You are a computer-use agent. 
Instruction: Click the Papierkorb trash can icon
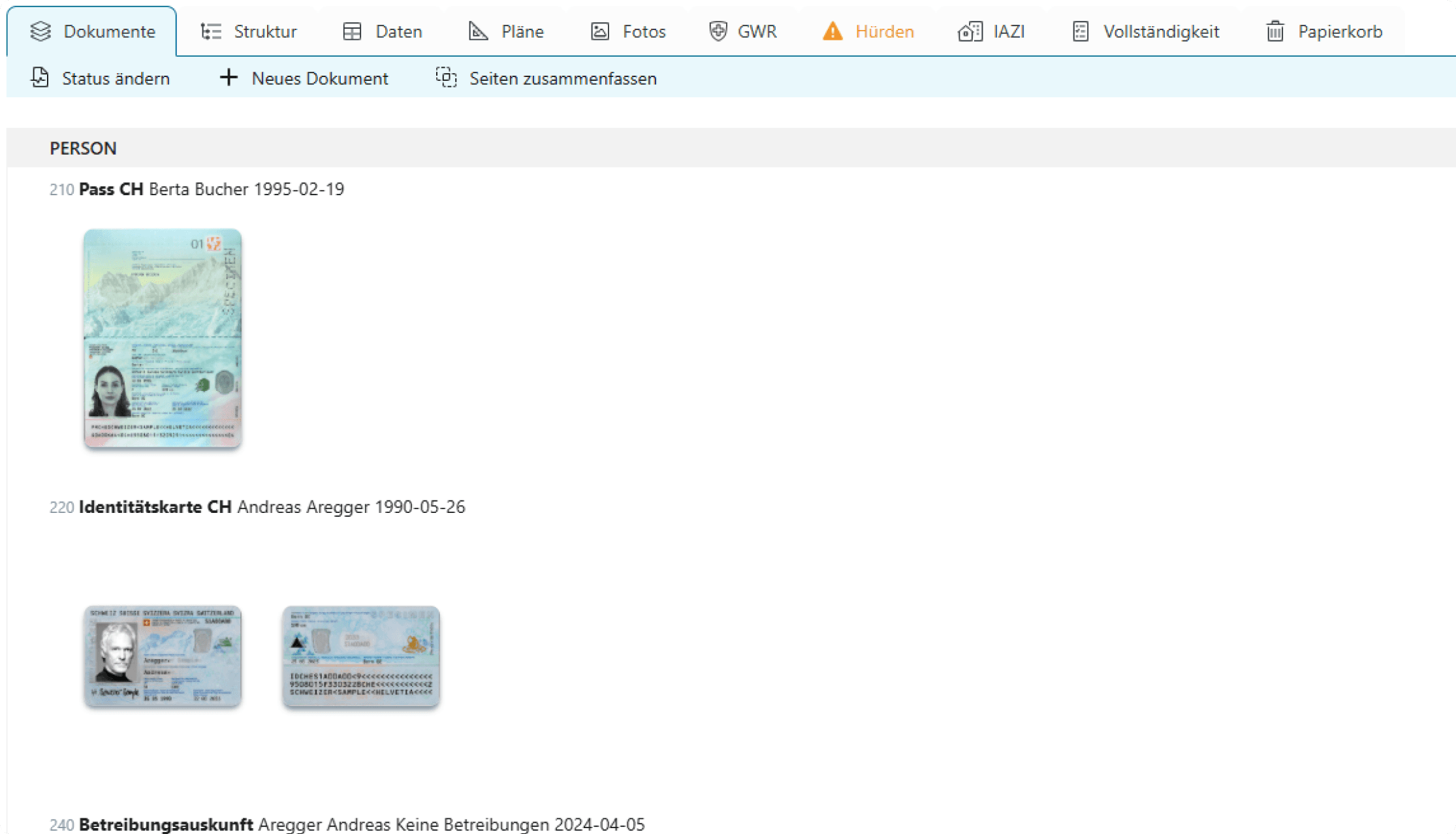tap(1275, 31)
